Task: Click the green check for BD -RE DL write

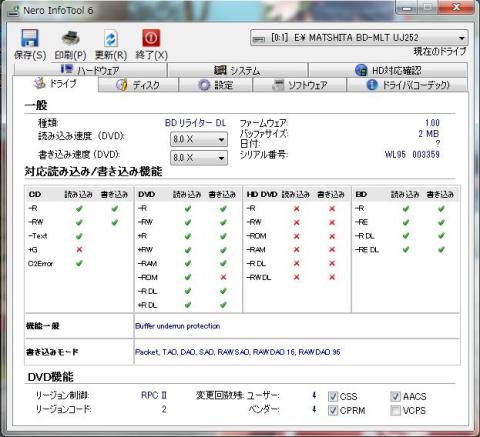Action: point(441,249)
